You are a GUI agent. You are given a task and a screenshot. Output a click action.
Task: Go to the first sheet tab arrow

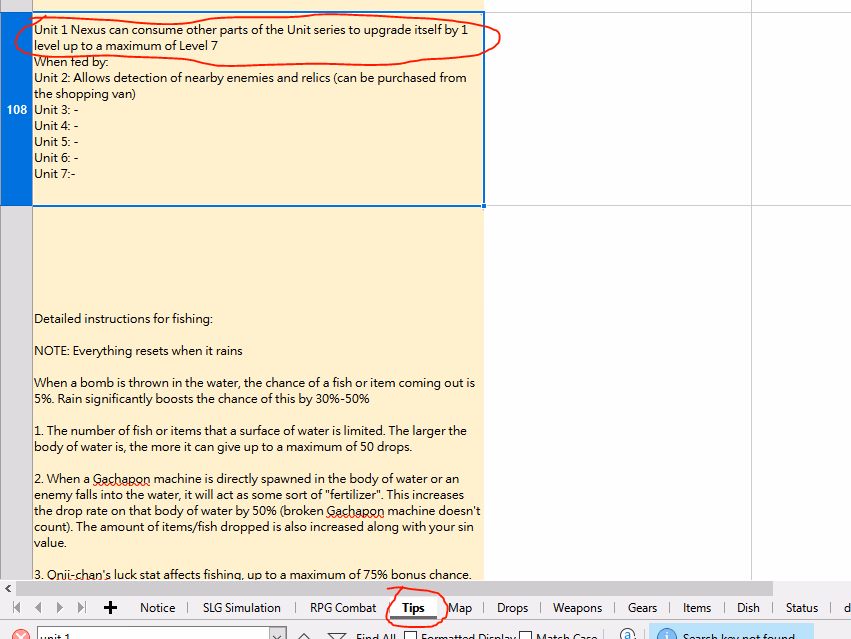coord(16,607)
